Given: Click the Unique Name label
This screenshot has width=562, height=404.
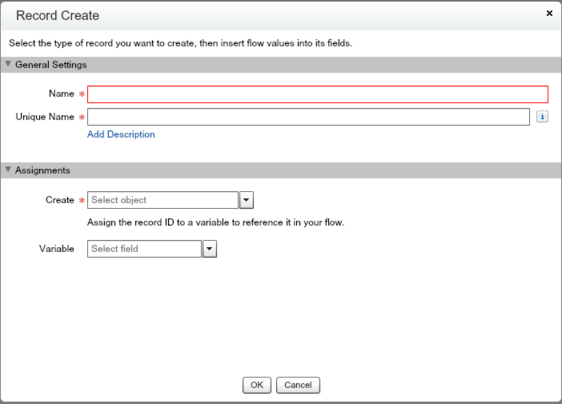Looking at the screenshot, I should [x=45, y=117].
